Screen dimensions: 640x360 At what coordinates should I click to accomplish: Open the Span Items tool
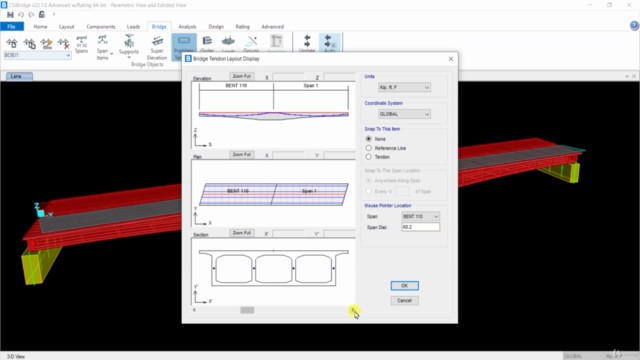point(102,47)
